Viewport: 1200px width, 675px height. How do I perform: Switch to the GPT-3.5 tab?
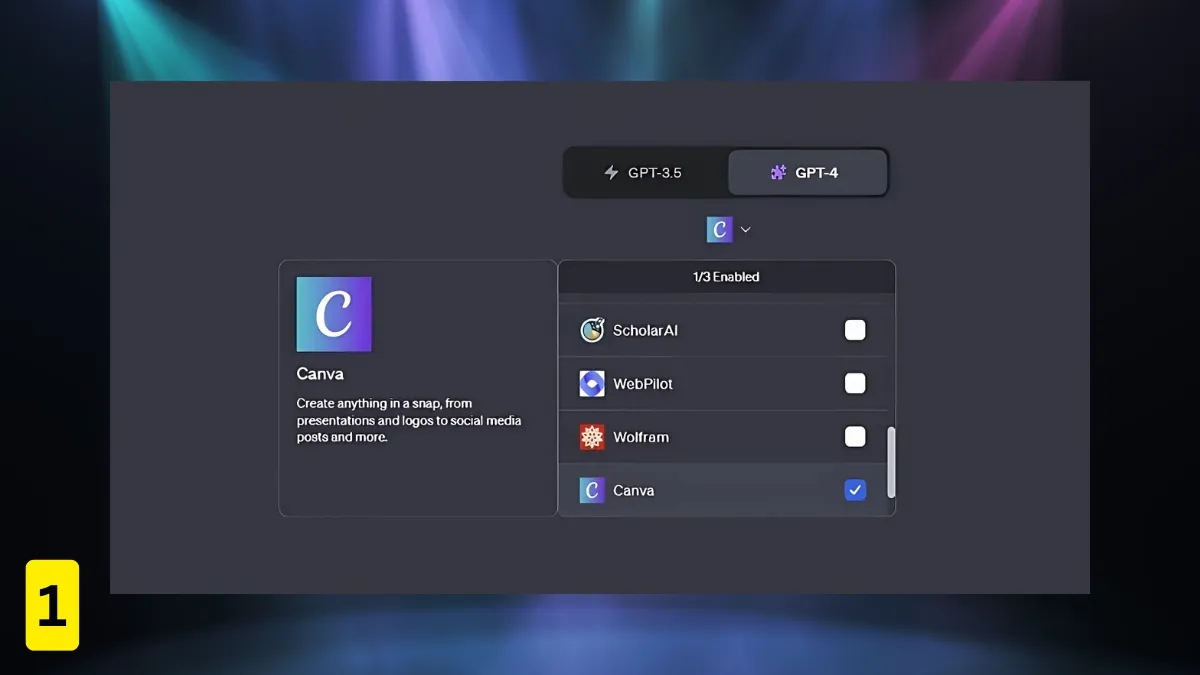(645, 172)
